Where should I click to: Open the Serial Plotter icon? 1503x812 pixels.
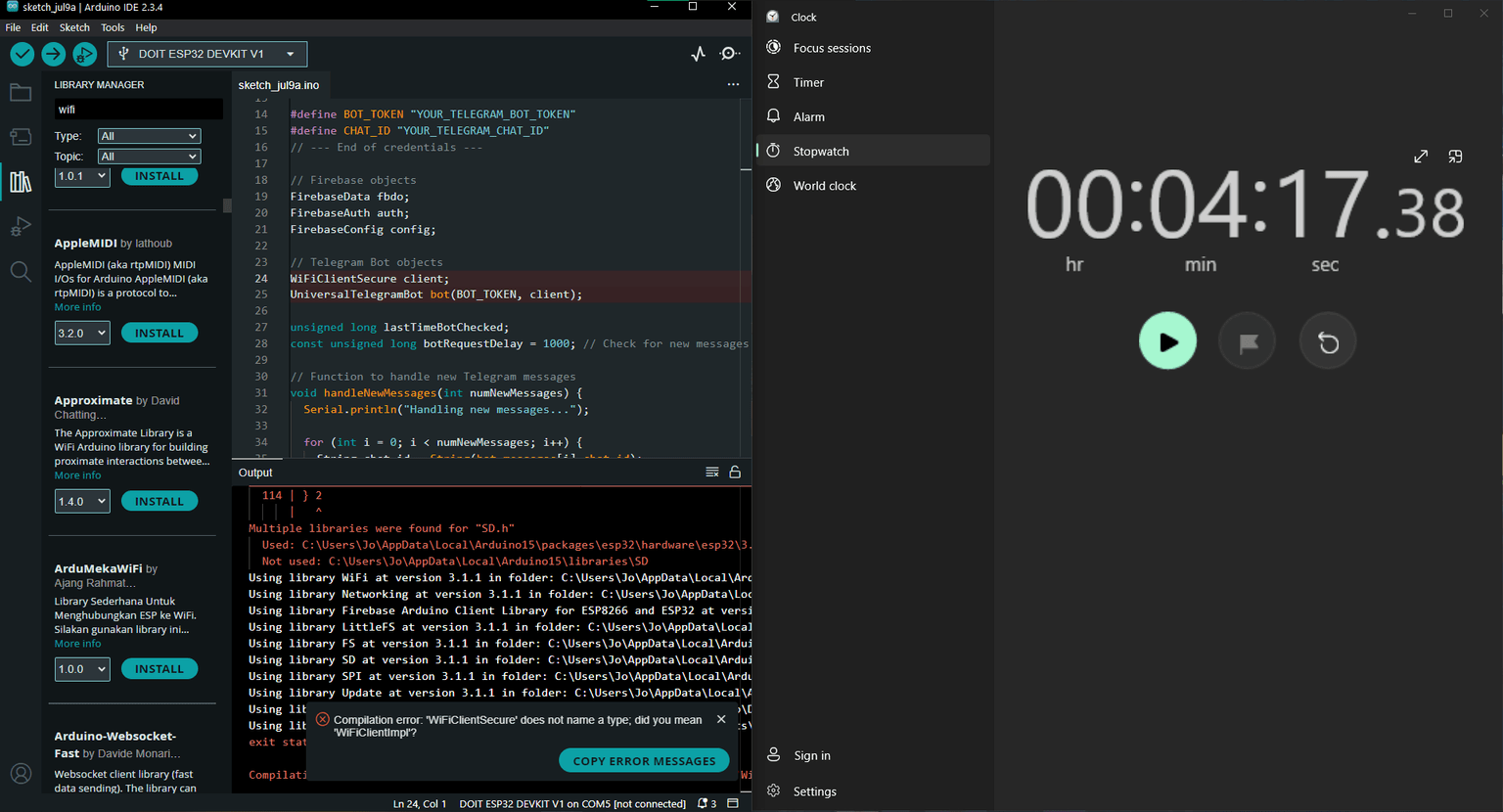click(698, 54)
